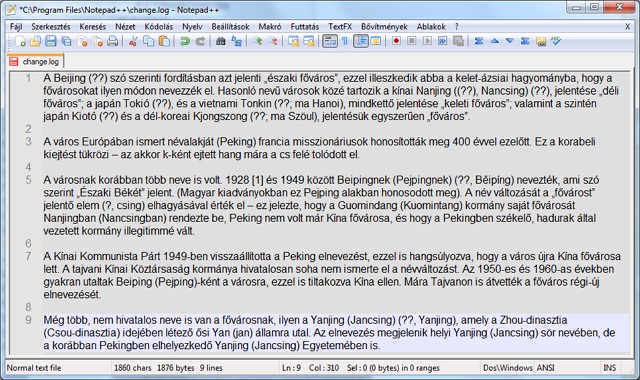This screenshot has width=640, height=380.
Task: Click the folder-with-label icon near toolbar end
Action: pos(541,41)
